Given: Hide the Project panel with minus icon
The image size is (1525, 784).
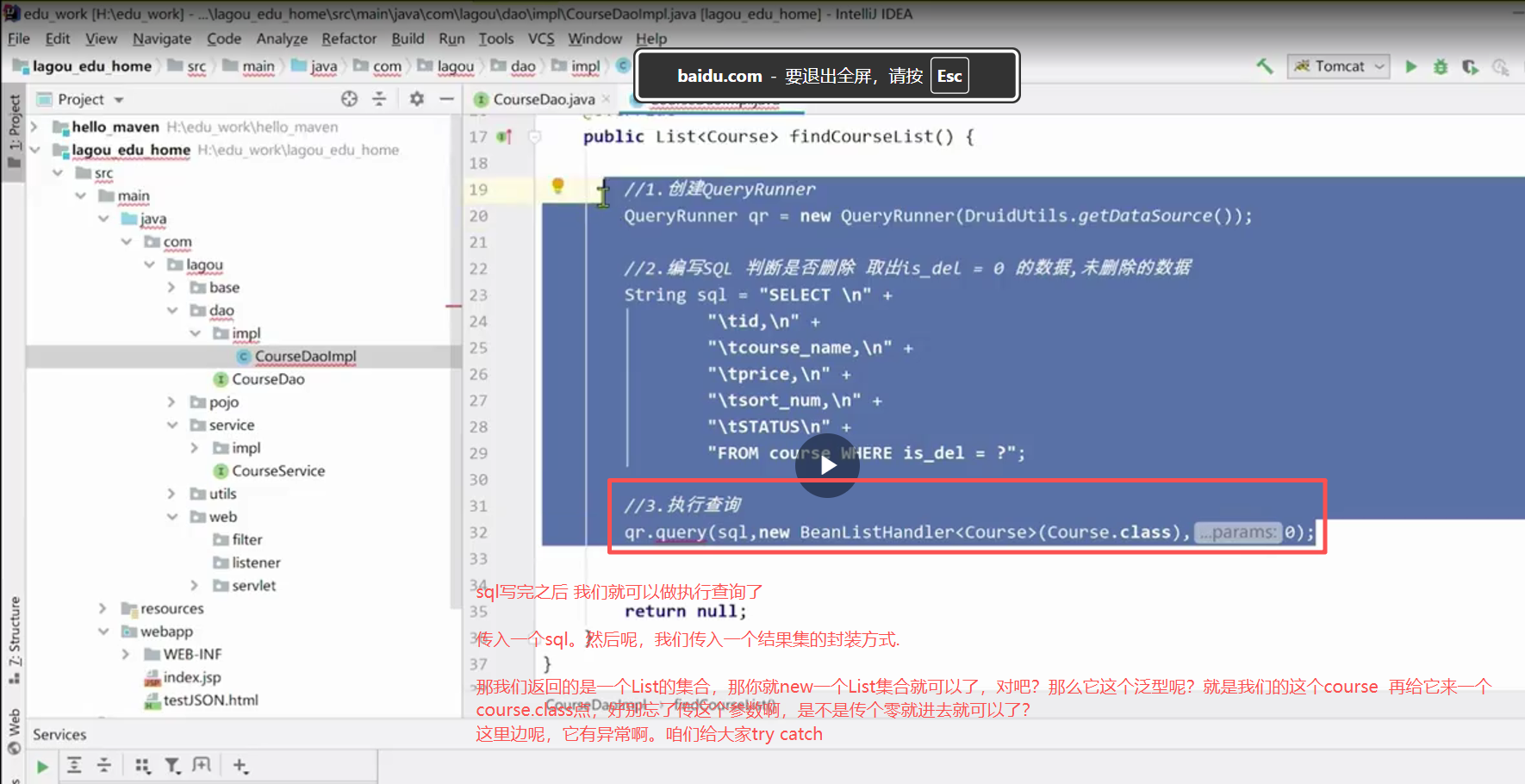Looking at the screenshot, I should tap(446, 99).
